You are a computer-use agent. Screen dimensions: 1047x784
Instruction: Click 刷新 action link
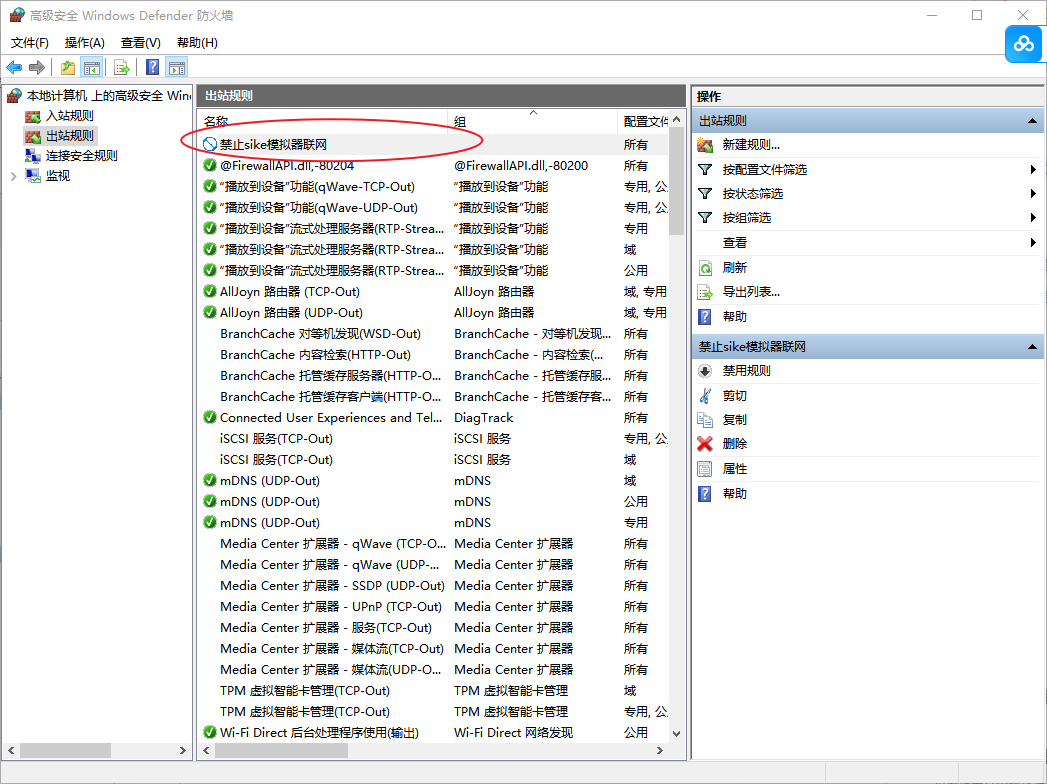pyautogui.click(x=735, y=268)
